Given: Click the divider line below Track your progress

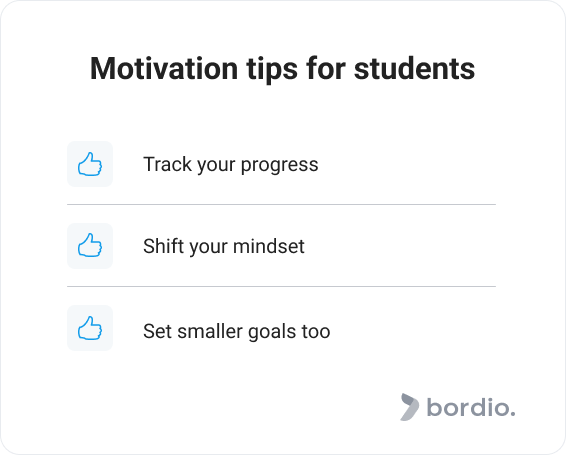Looking at the screenshot, I should tap(281, 204).
